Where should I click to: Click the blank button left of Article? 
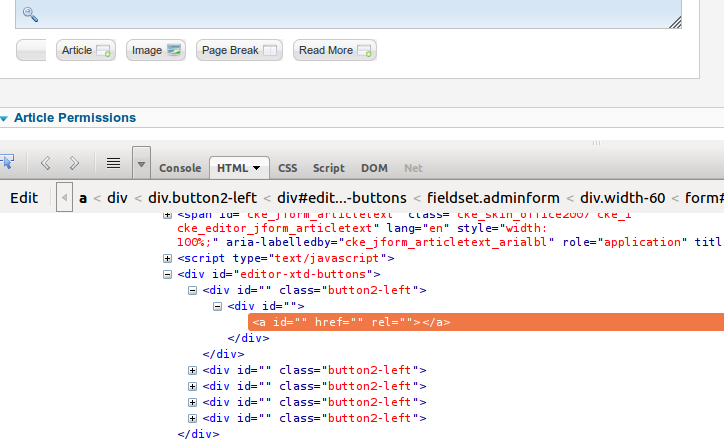click(x=31, y=50)
